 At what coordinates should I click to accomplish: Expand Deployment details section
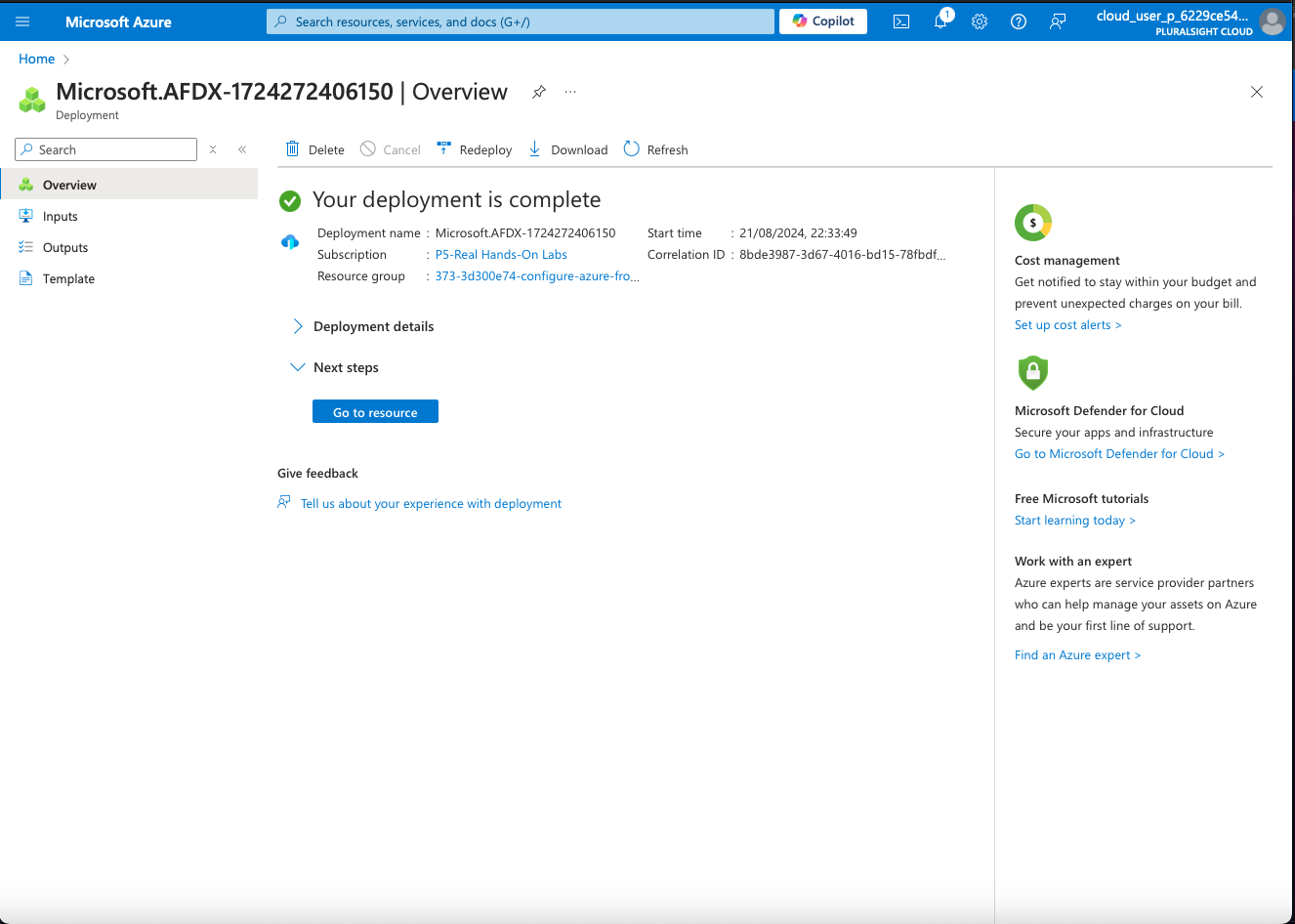(363, 326)
